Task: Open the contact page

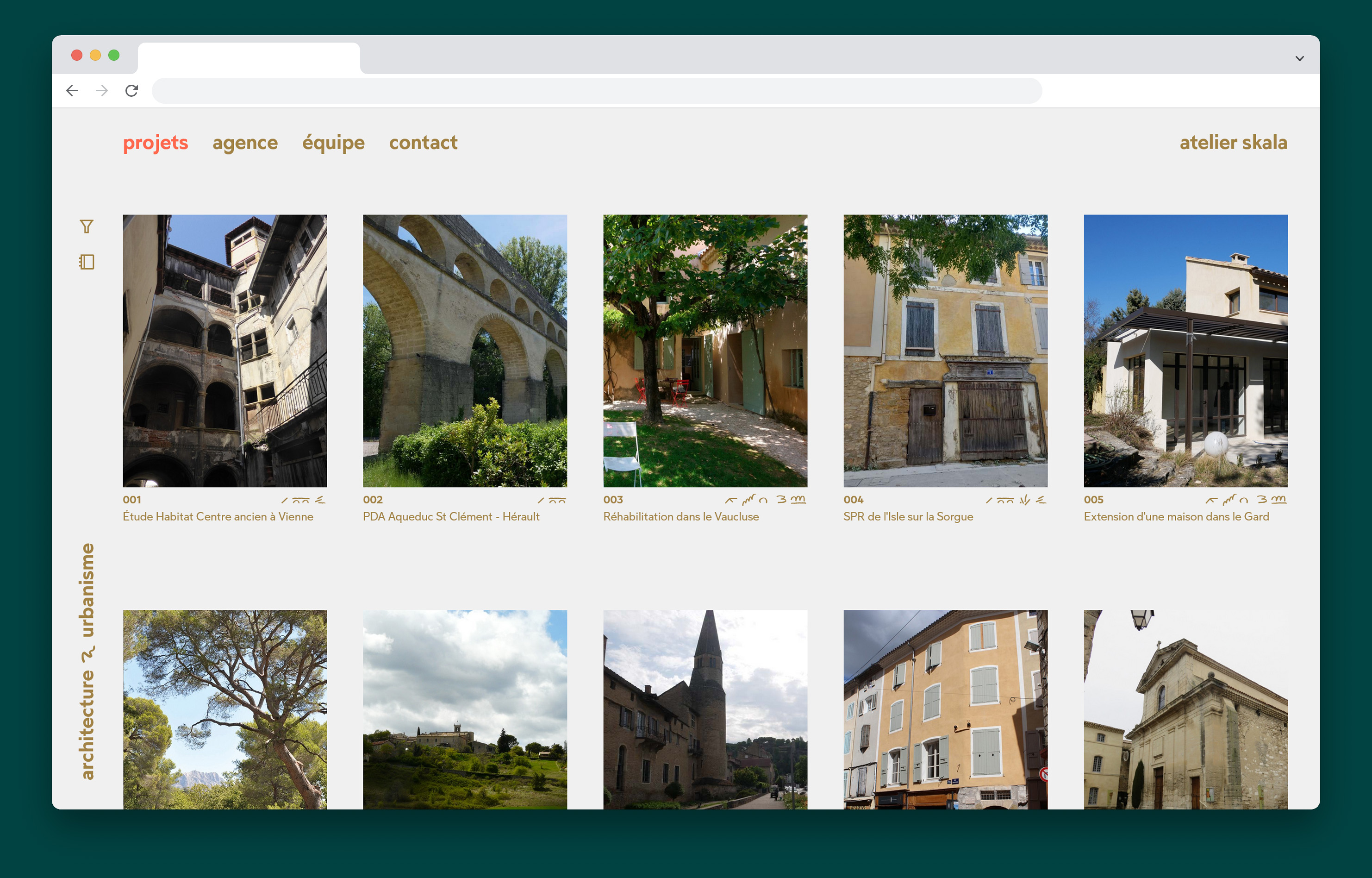Action: coord(424,143)
